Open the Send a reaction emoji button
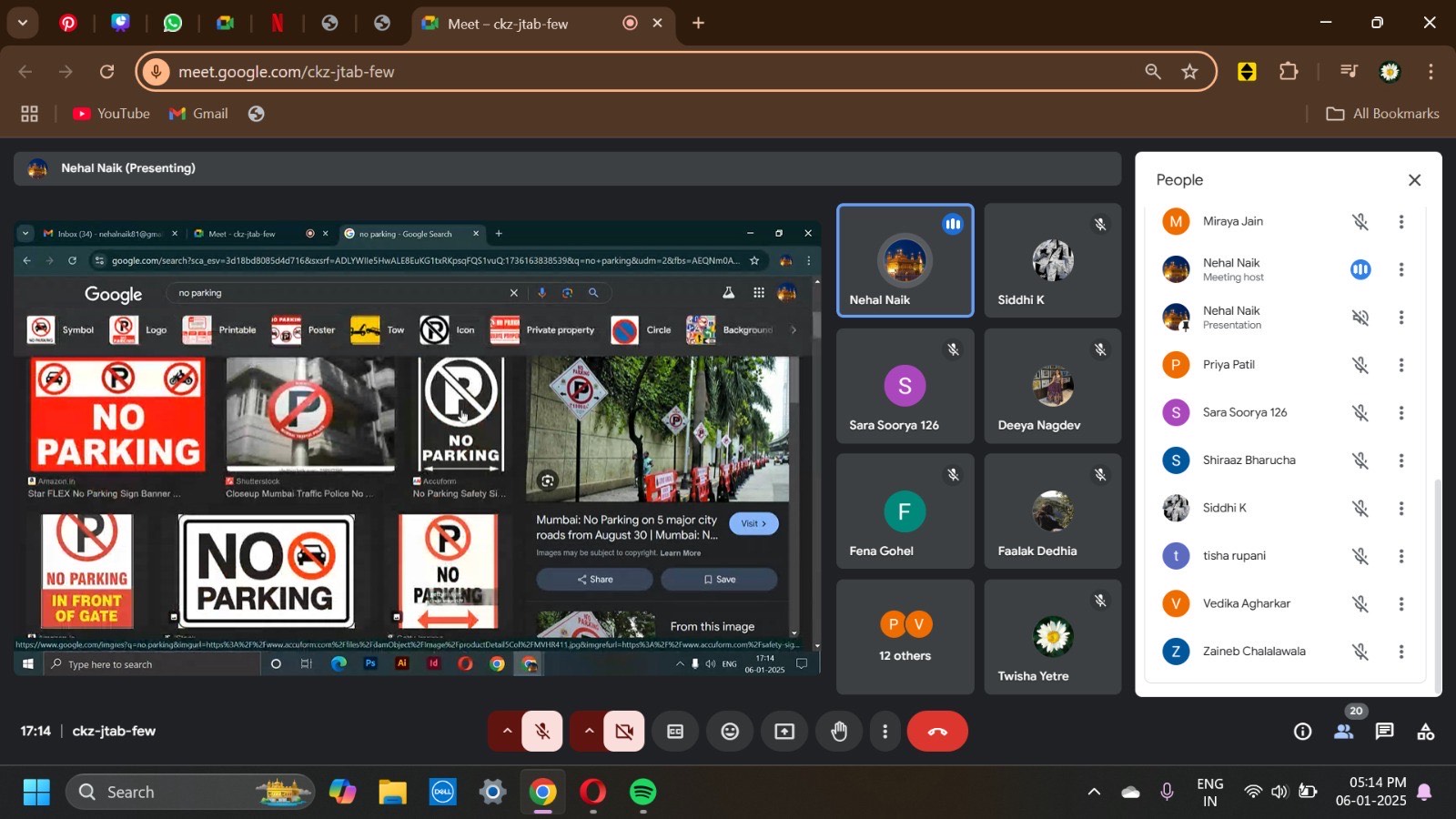The width and height of the screenshot is (1456, 819). [x=730, y=732]
